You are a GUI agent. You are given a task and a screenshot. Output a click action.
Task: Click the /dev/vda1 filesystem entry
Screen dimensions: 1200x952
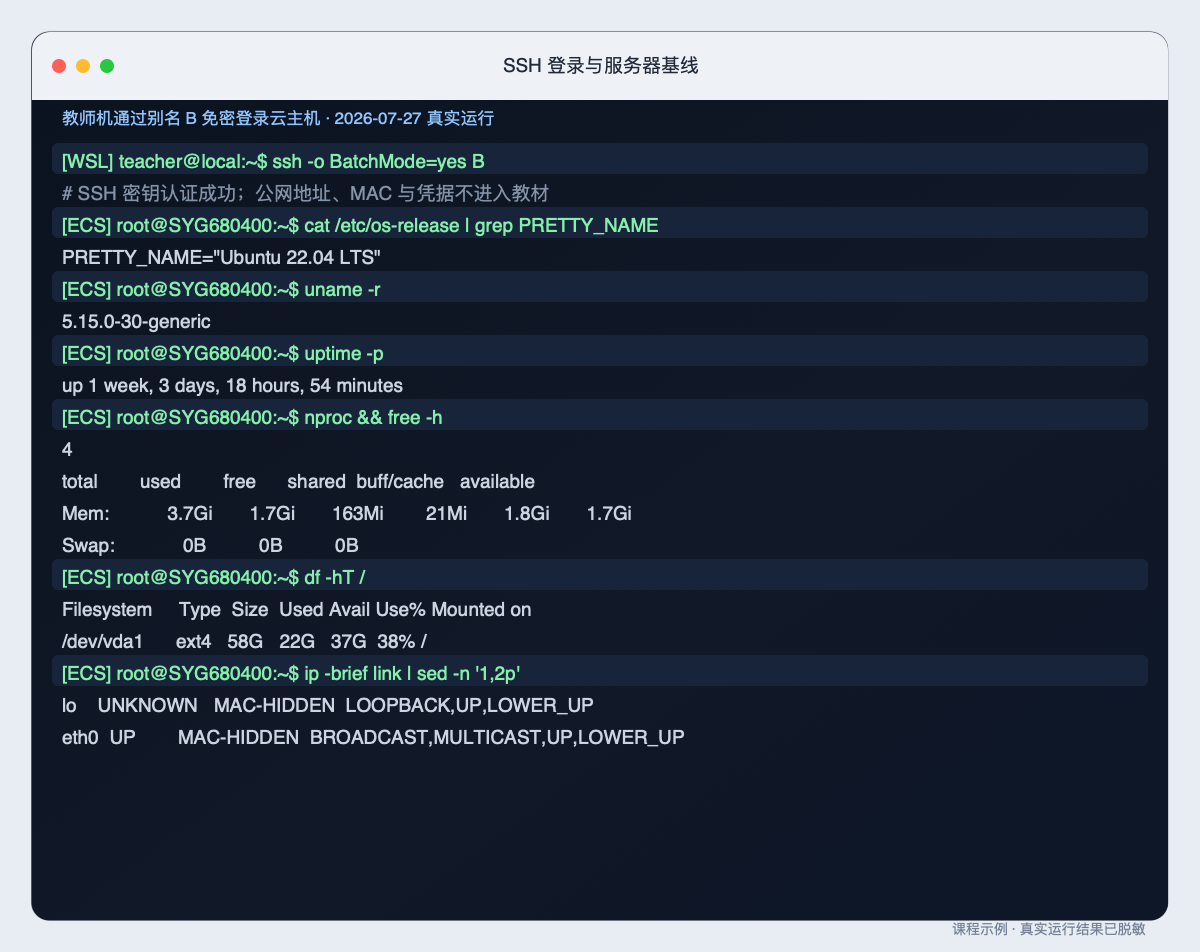point(103,642)
